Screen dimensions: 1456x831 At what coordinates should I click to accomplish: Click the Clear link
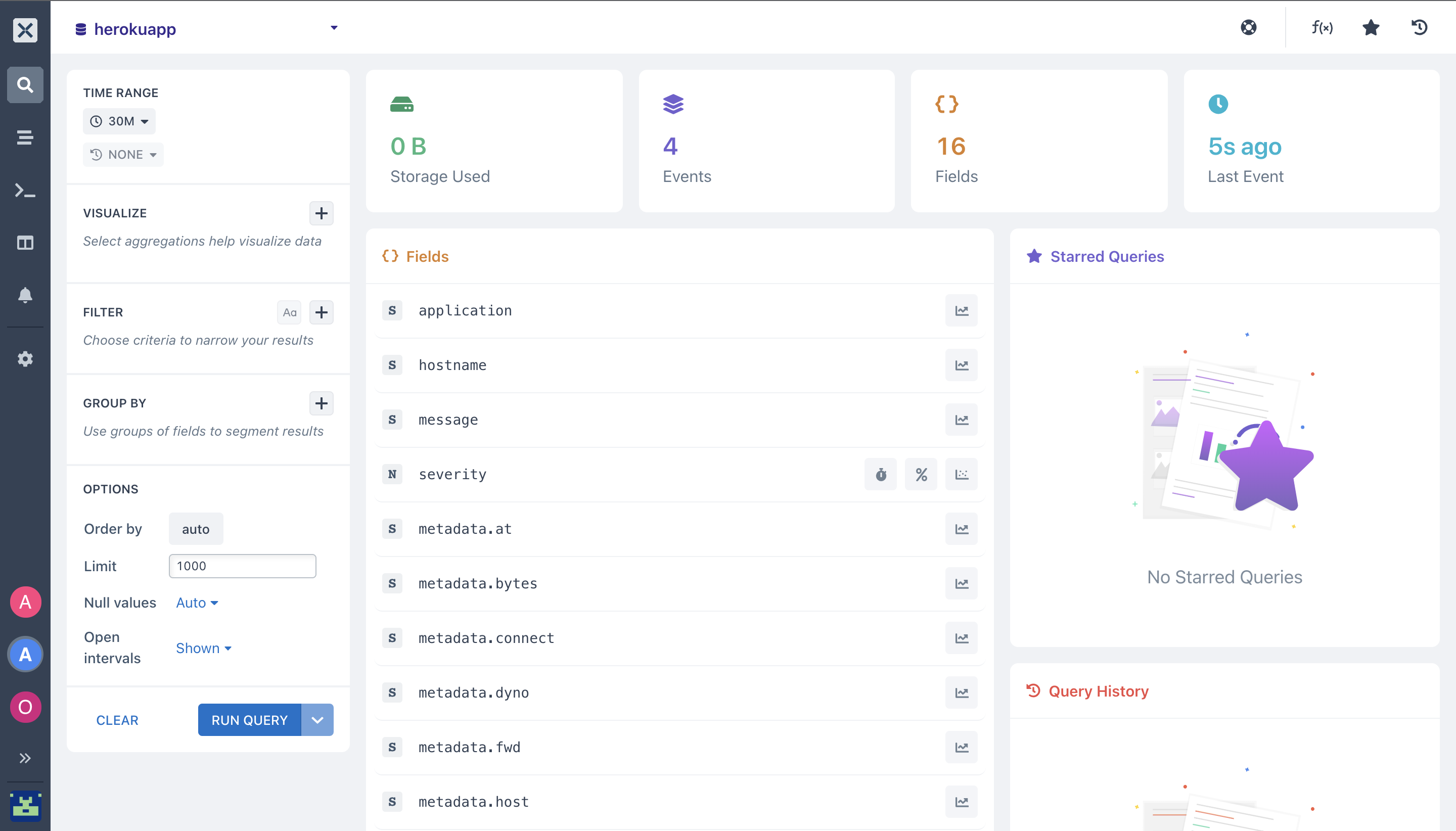117,720
